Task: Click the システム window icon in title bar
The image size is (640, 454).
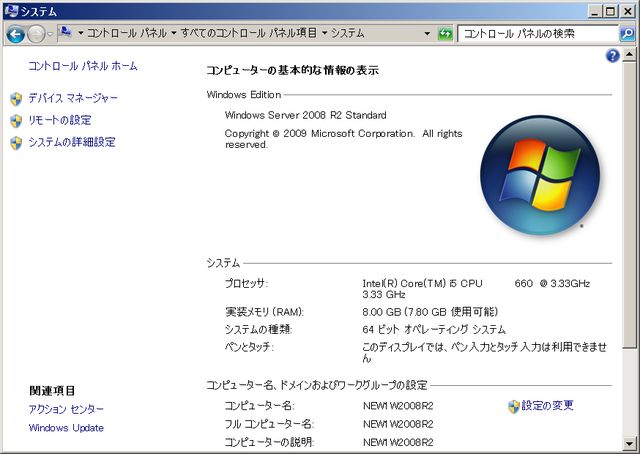Action: 10,10
